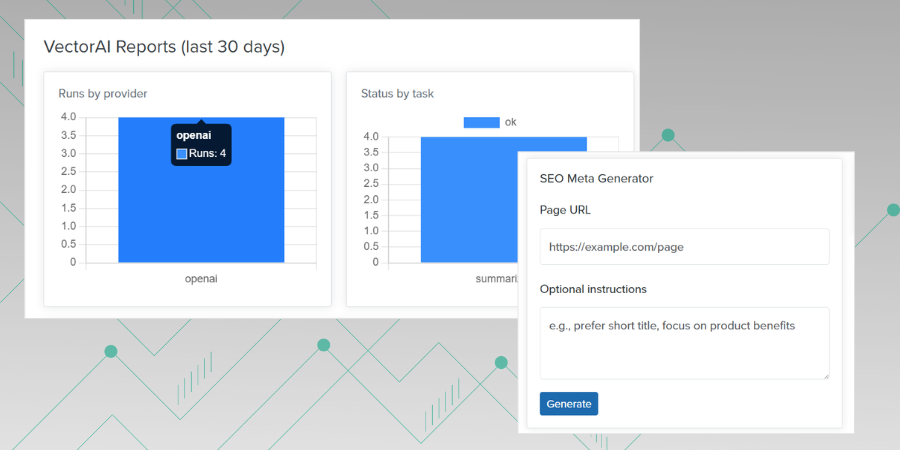Click the VectorAI Reports page title
Viewport: 900px width, 450px height.
[x=164, y=47]
